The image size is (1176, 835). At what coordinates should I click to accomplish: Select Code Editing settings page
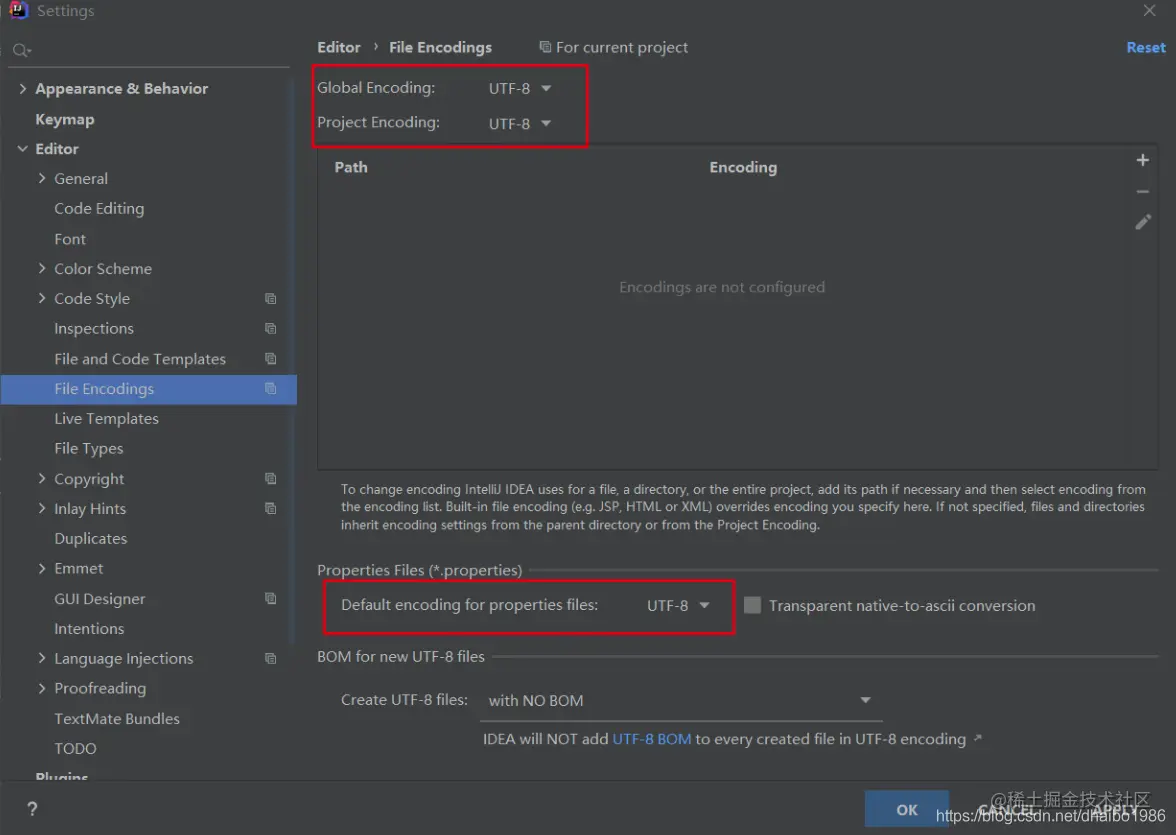point(99,209)
